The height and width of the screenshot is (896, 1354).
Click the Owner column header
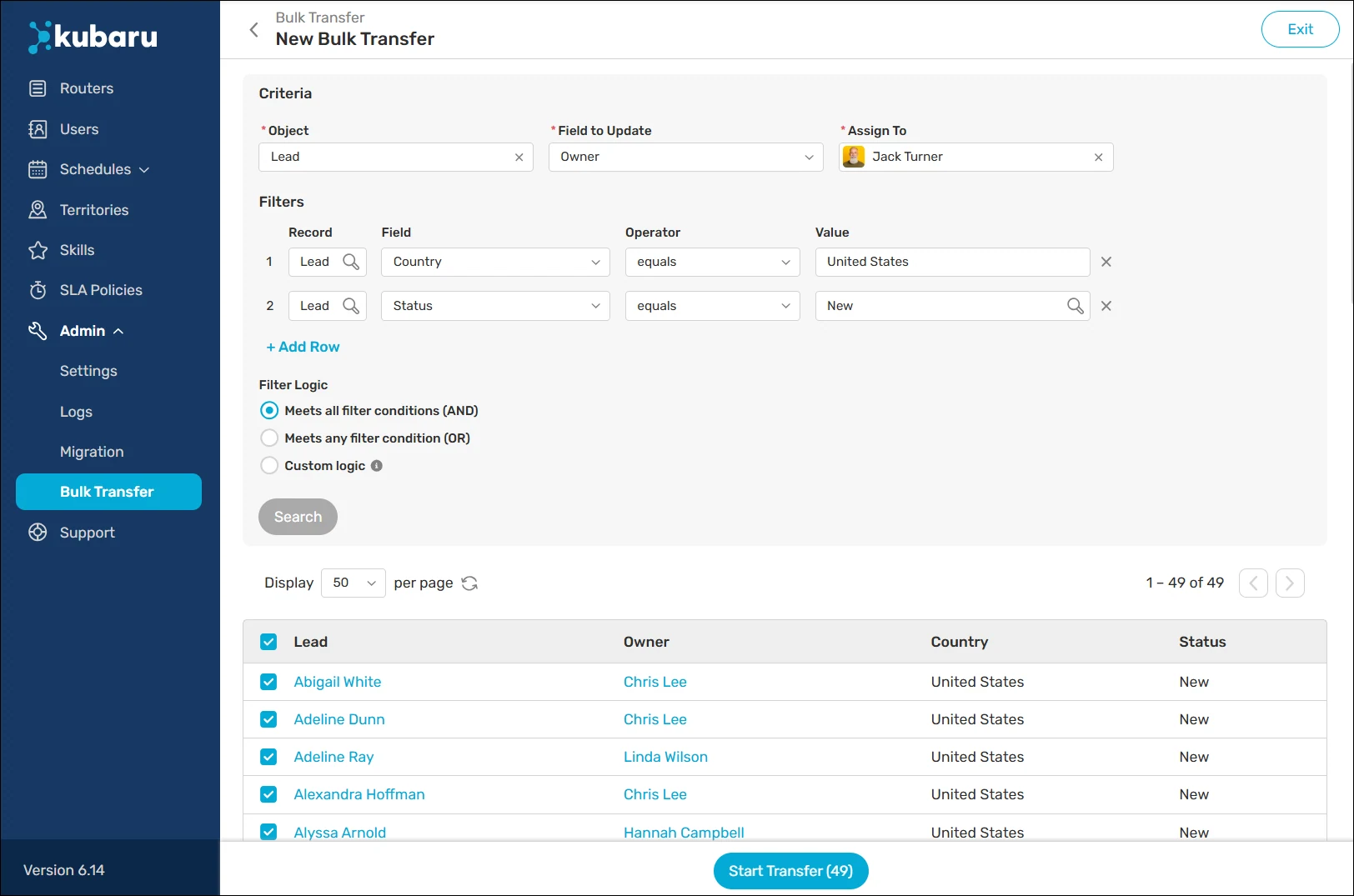pyautogui.click(x=646, y=642)
